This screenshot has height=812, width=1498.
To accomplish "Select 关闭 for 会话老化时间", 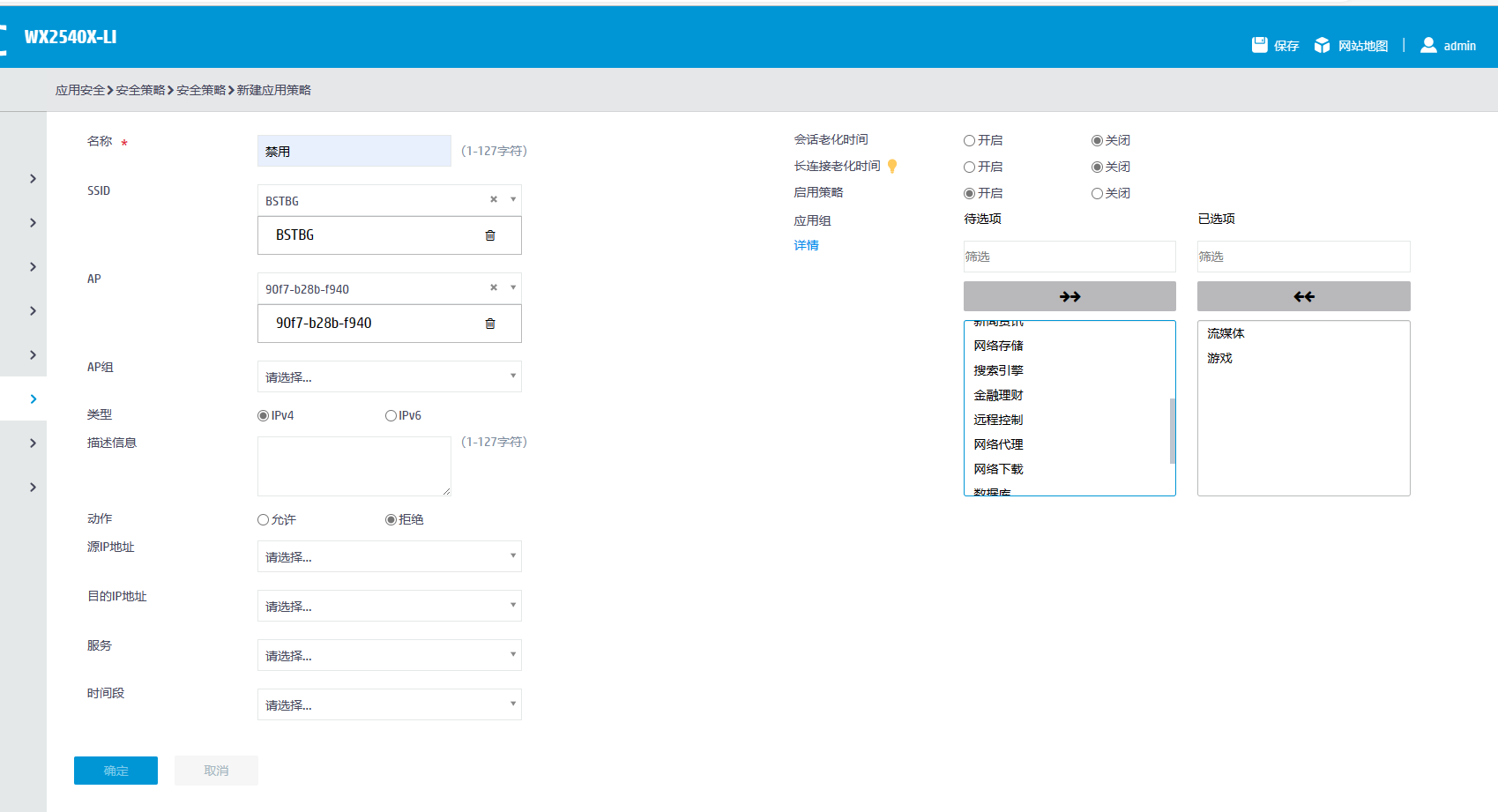I will 1097,141.
